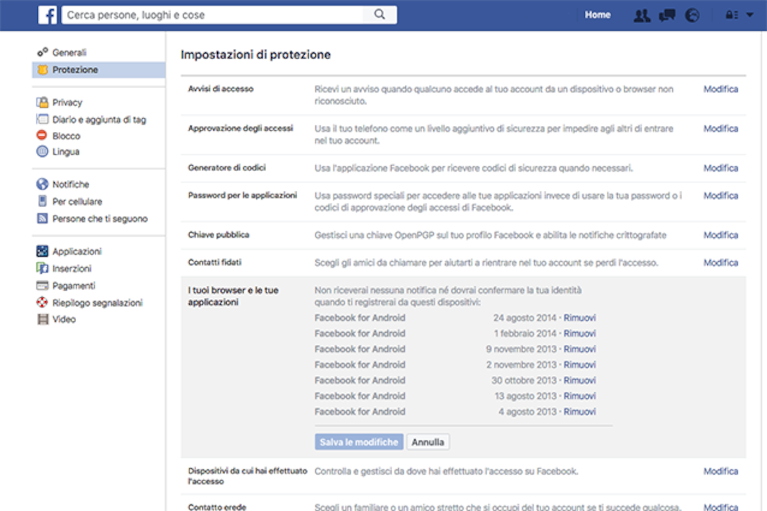The height and width of the screenshot is (511, 767).
Task: Select the Protezione sidebar item
Action: 99,70
